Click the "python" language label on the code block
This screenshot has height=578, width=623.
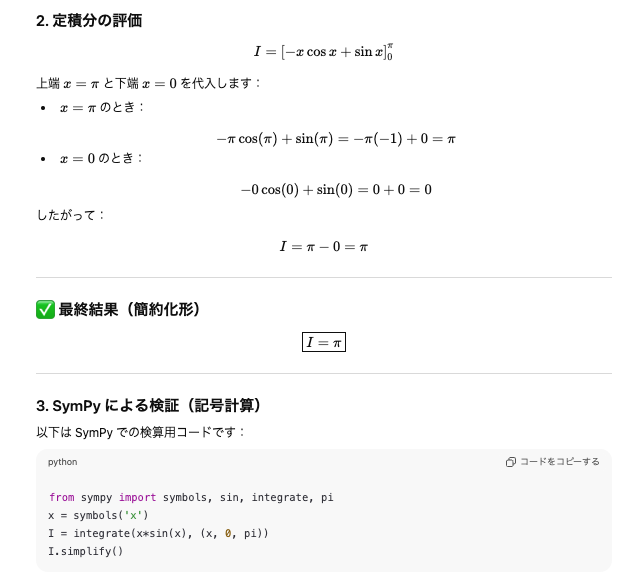(x=63, y=462)
